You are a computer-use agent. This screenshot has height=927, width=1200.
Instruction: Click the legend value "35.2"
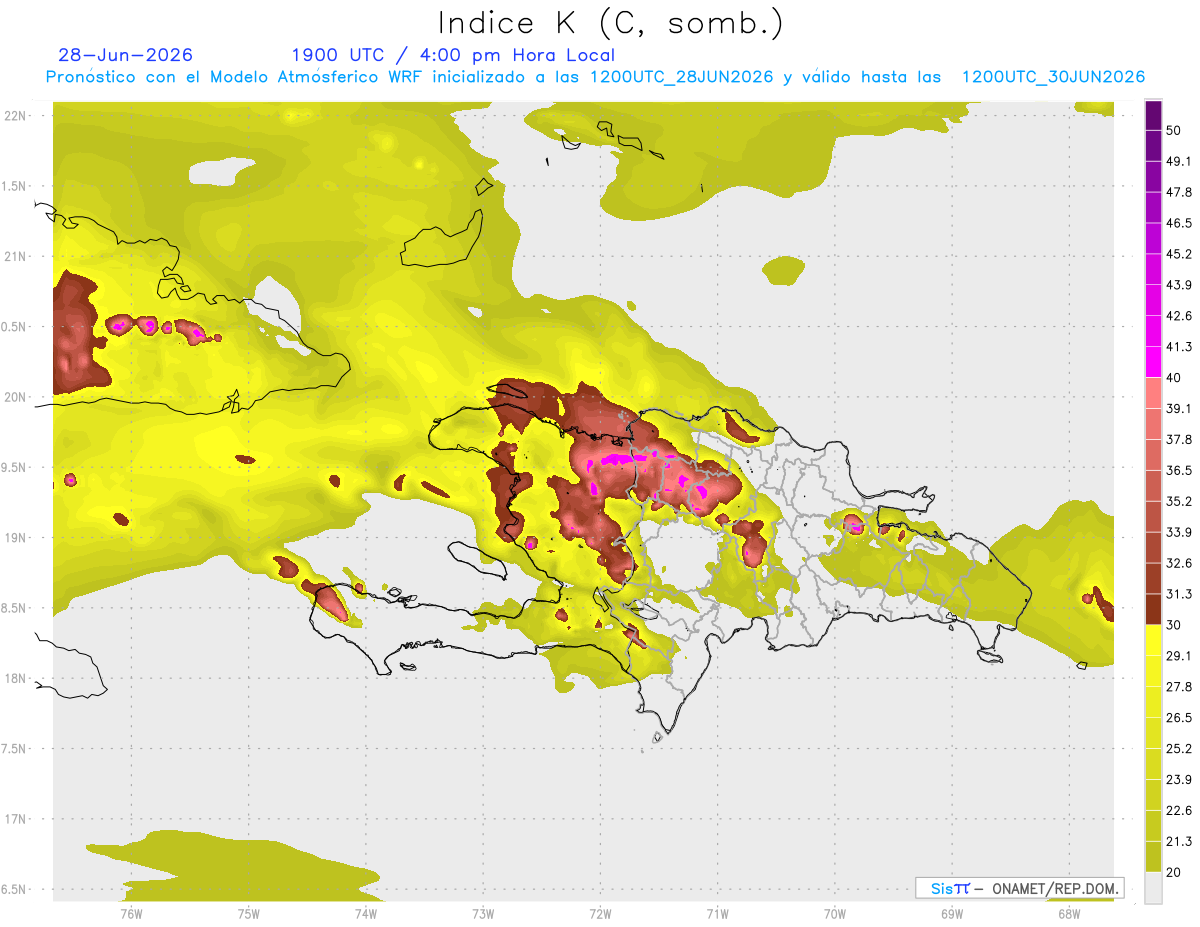pyautogui.click(x=1180, y=501)
